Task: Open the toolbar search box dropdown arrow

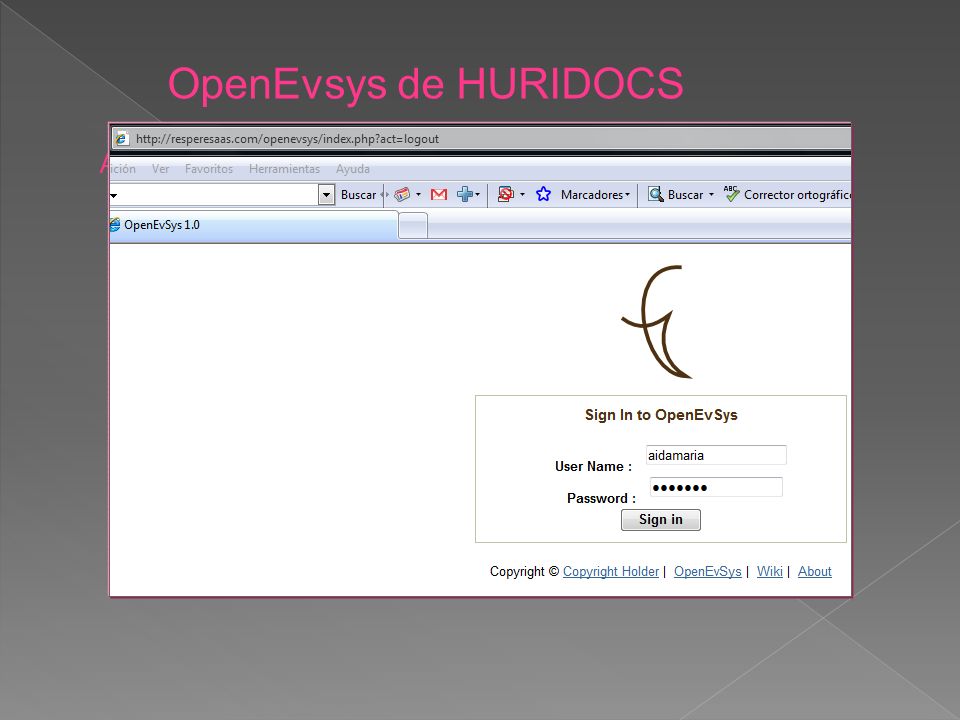Action: tap(326, 195)
